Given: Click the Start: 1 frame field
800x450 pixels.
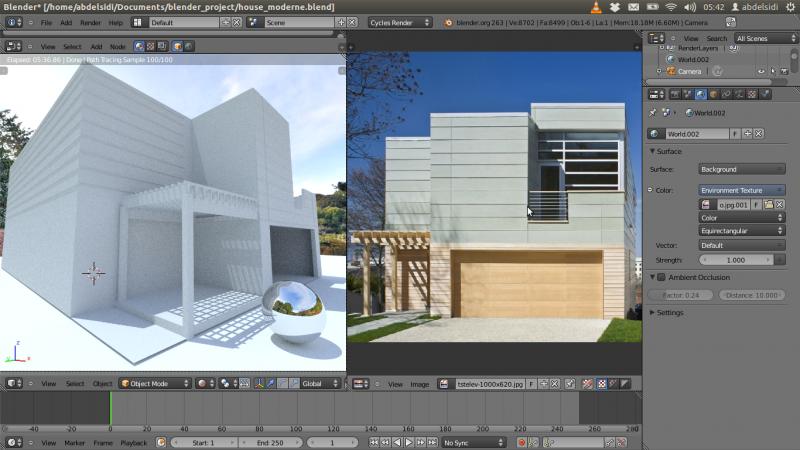Looking at the screenshot, I should point(204,443).
